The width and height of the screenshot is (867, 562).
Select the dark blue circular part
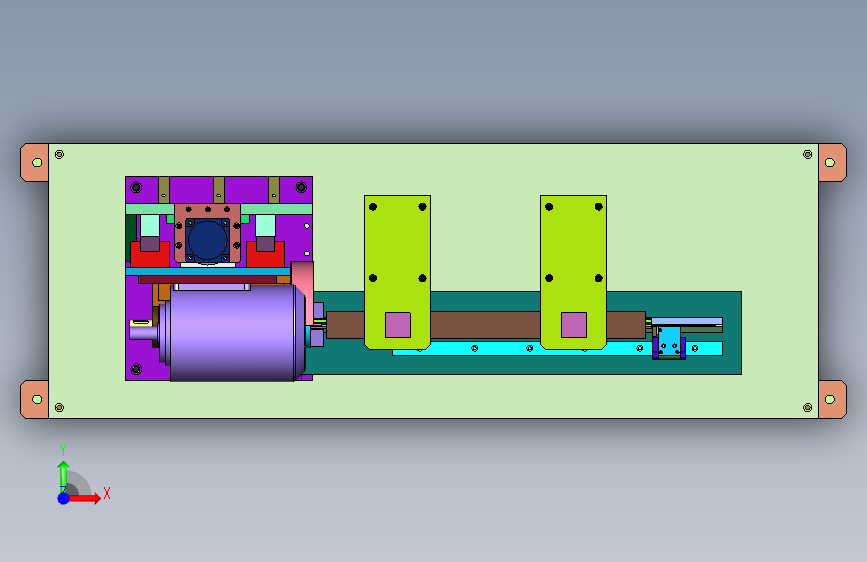(207, 240)
